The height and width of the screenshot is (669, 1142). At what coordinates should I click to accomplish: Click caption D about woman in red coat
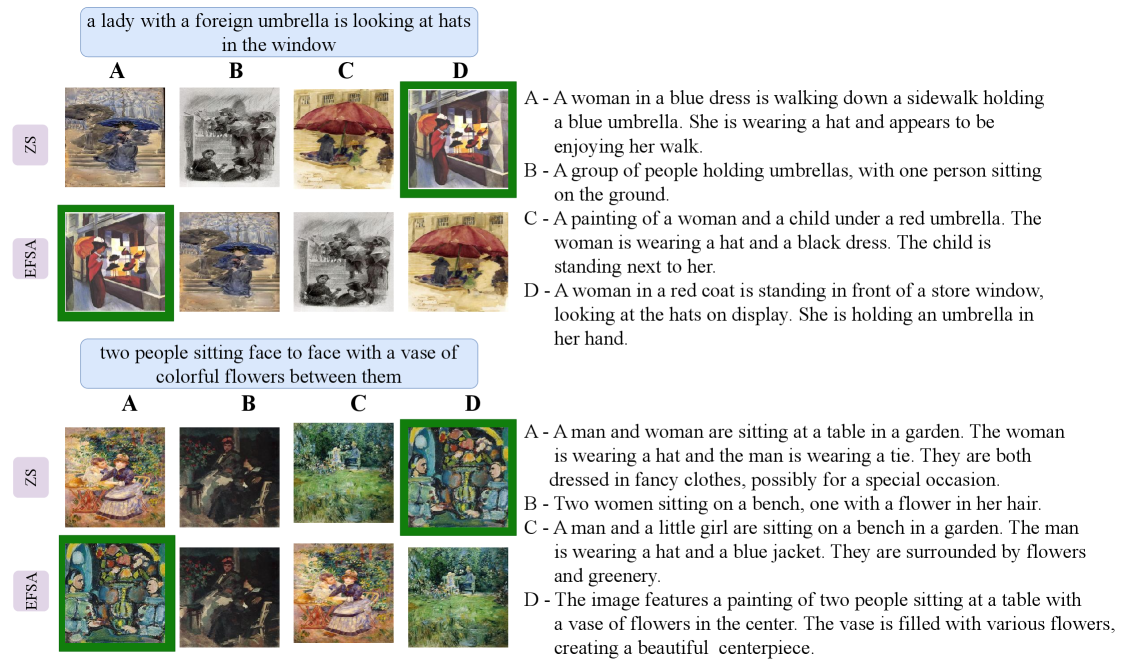(x=783, y=314)
